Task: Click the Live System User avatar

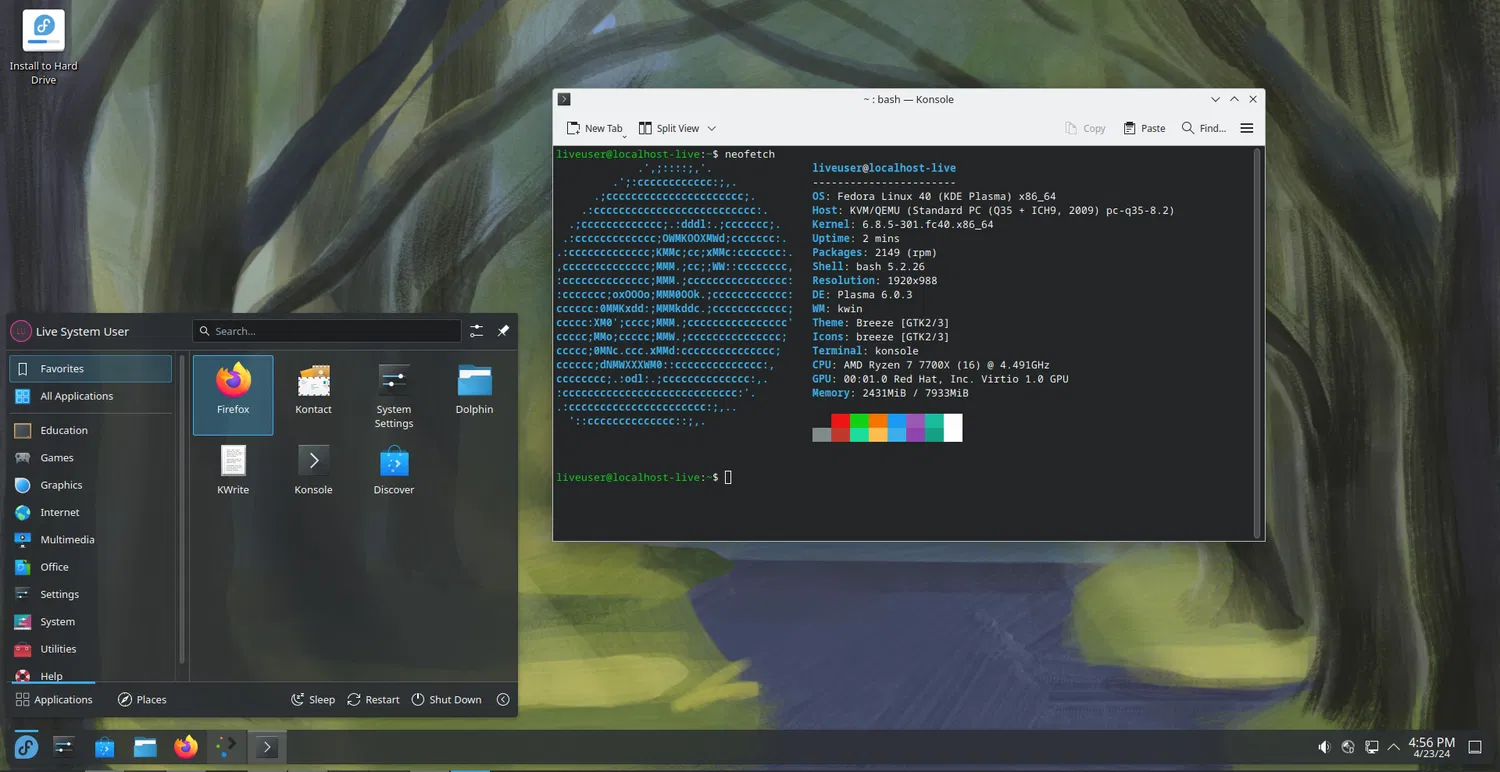Action: pyautogui.click(x=21, y=331)
